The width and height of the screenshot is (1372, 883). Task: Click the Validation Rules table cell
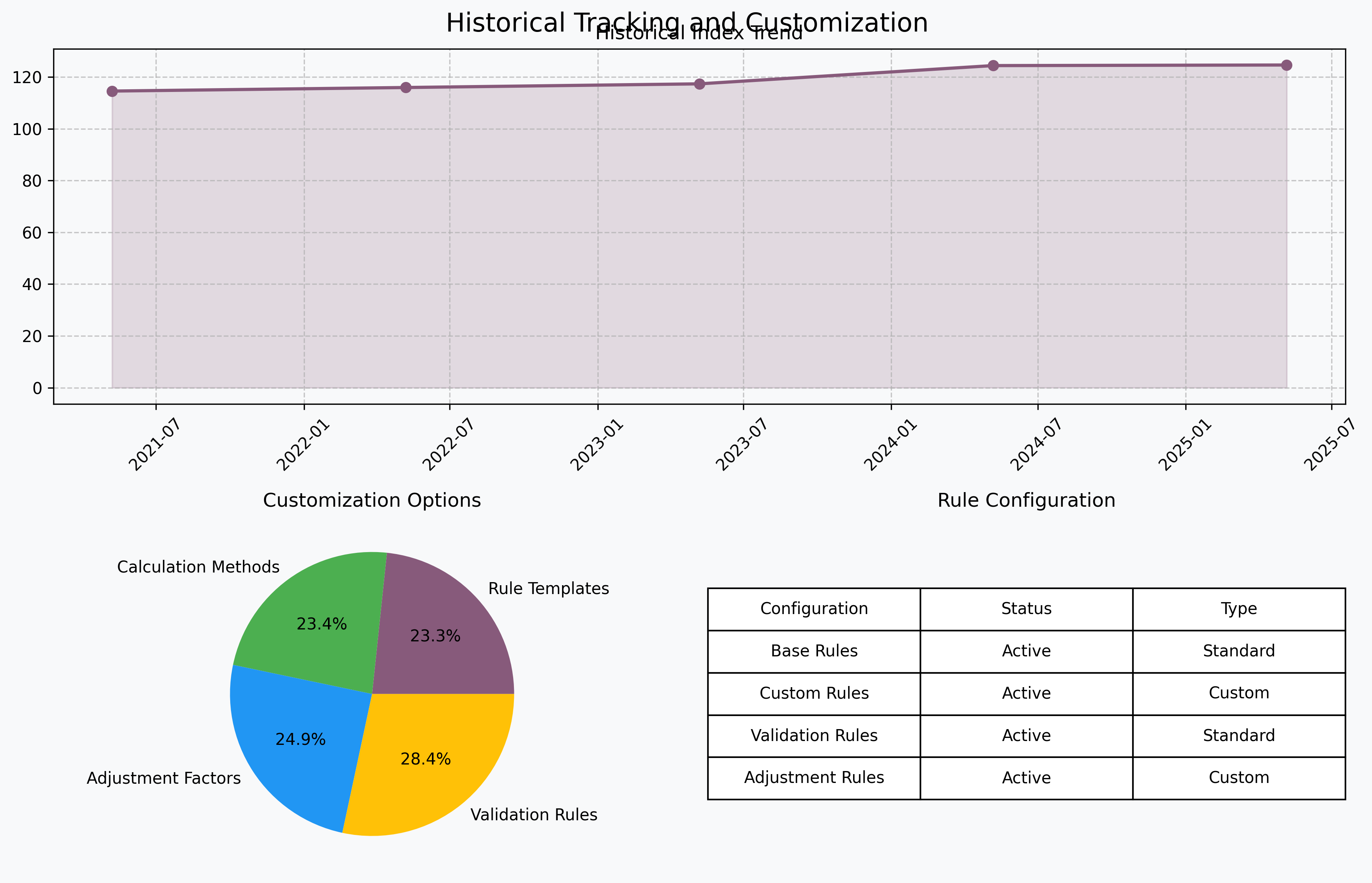[x=814, y=736]
